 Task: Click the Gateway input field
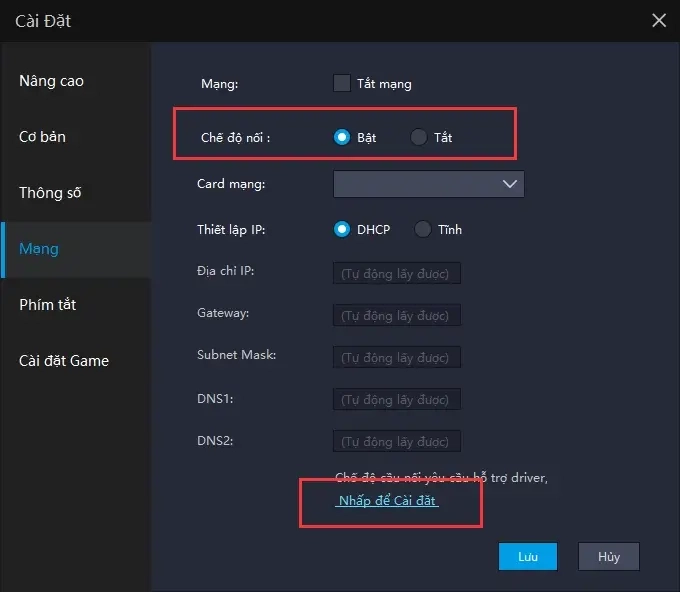pyautogui.click(x=397, y=315)
